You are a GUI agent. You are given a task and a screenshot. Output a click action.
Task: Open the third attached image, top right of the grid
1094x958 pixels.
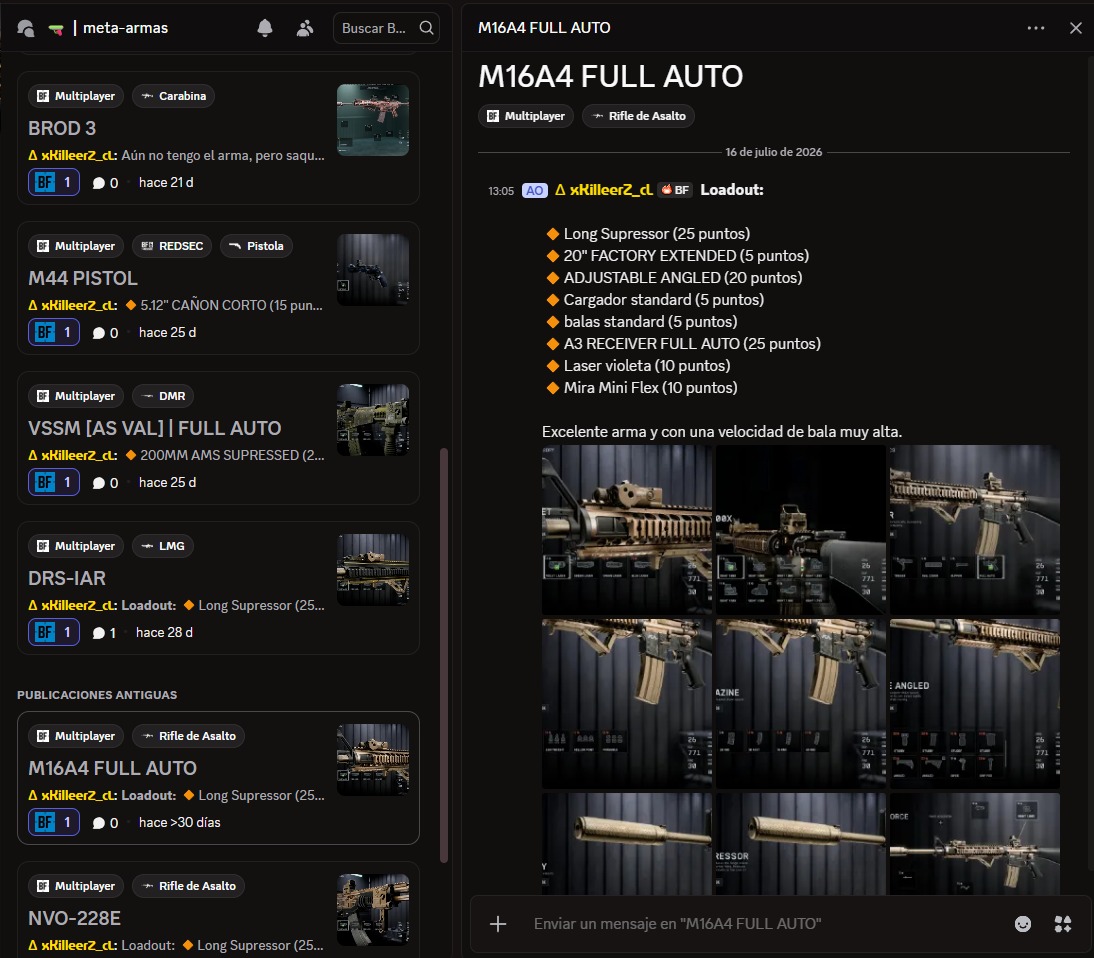974,530
